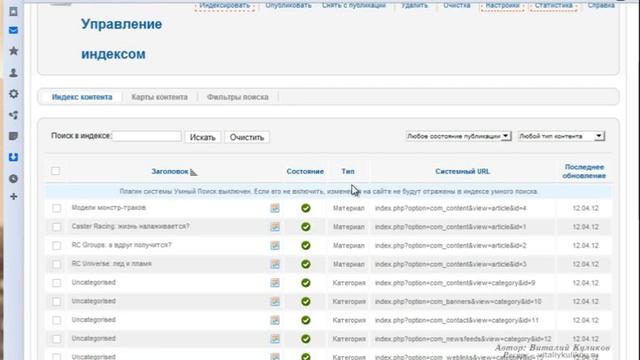Click the URL ending article&id=4
Viewport: 640px width, 360px height.
coord(451,208)
